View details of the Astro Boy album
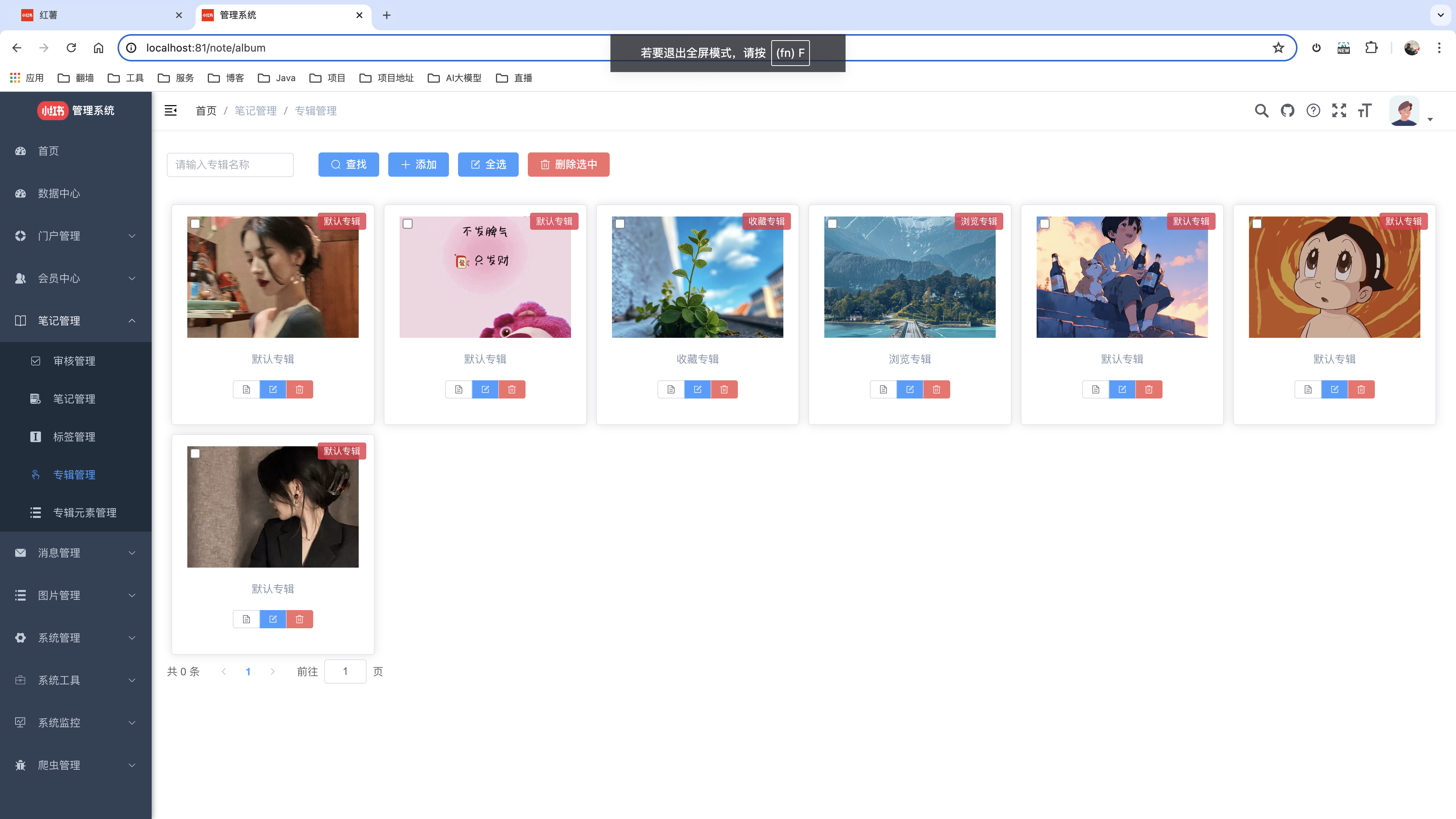 [1308, 389]
